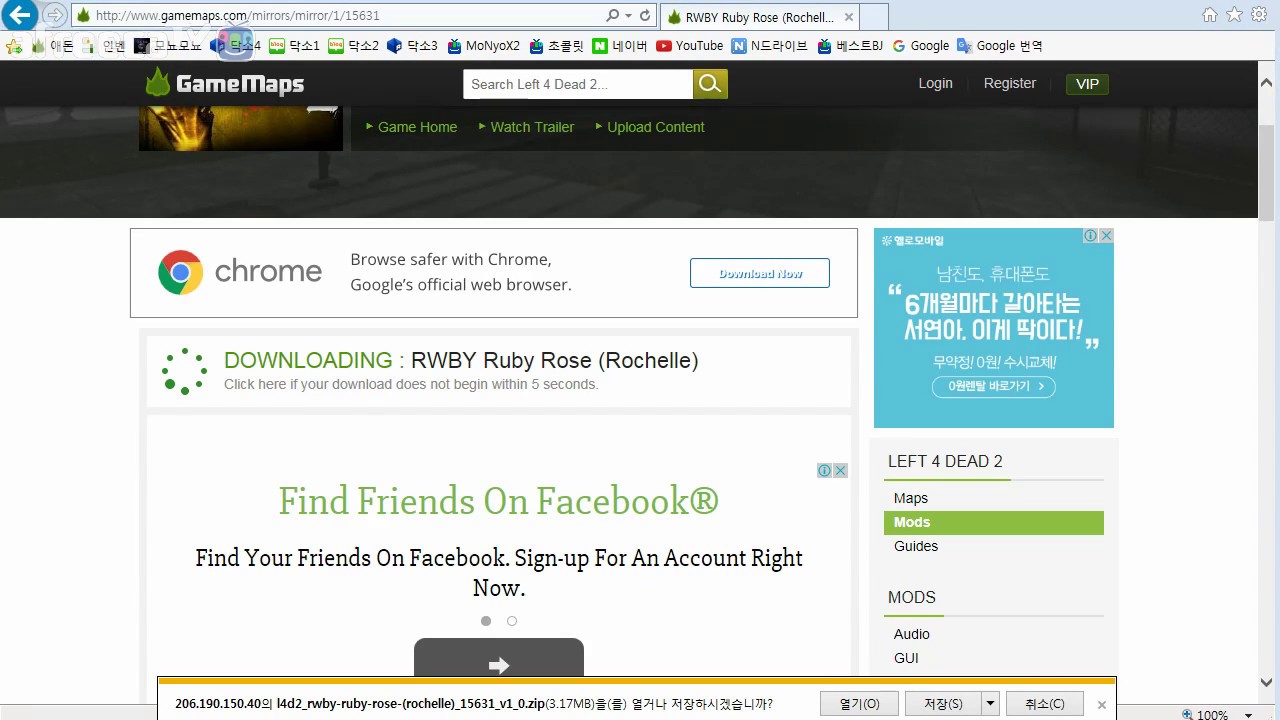Image resolution: width=1280 pixels, height=720 pixels.
Task: Open the YouTube bookmark
Action: tap(690, 46)
